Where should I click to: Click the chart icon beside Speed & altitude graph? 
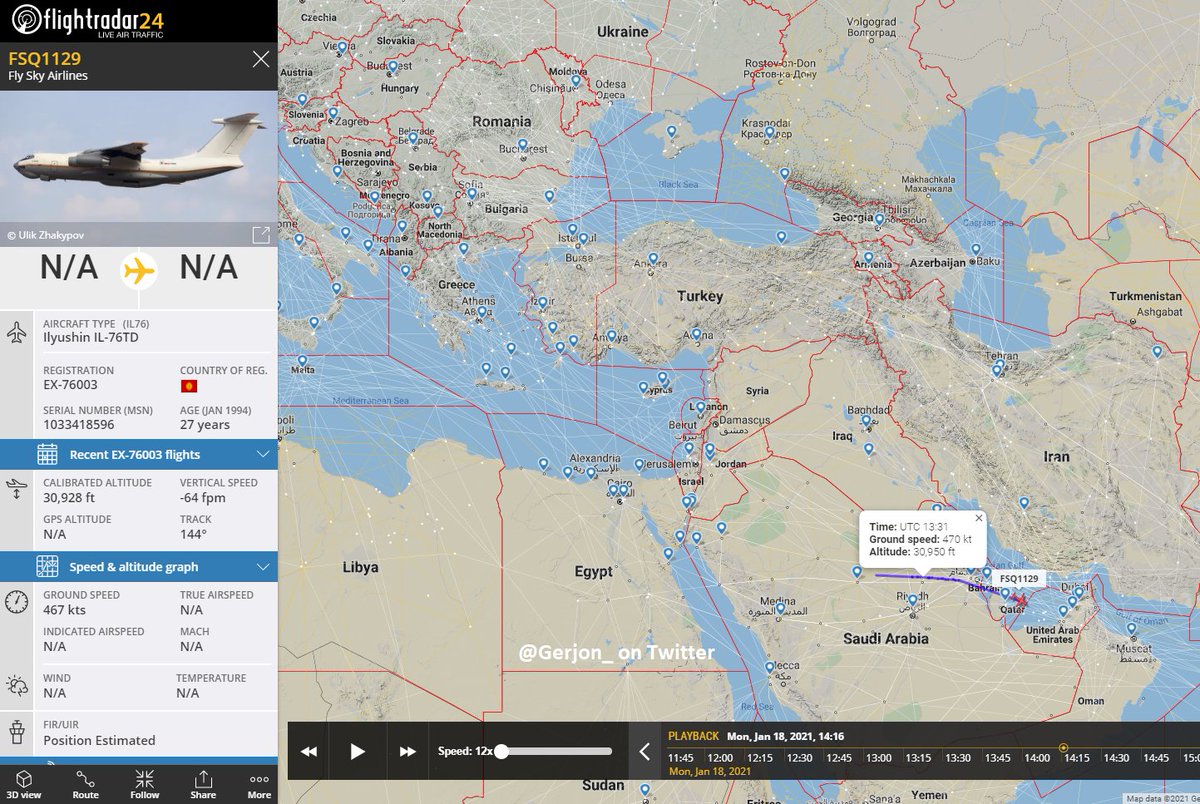[47, 567]
